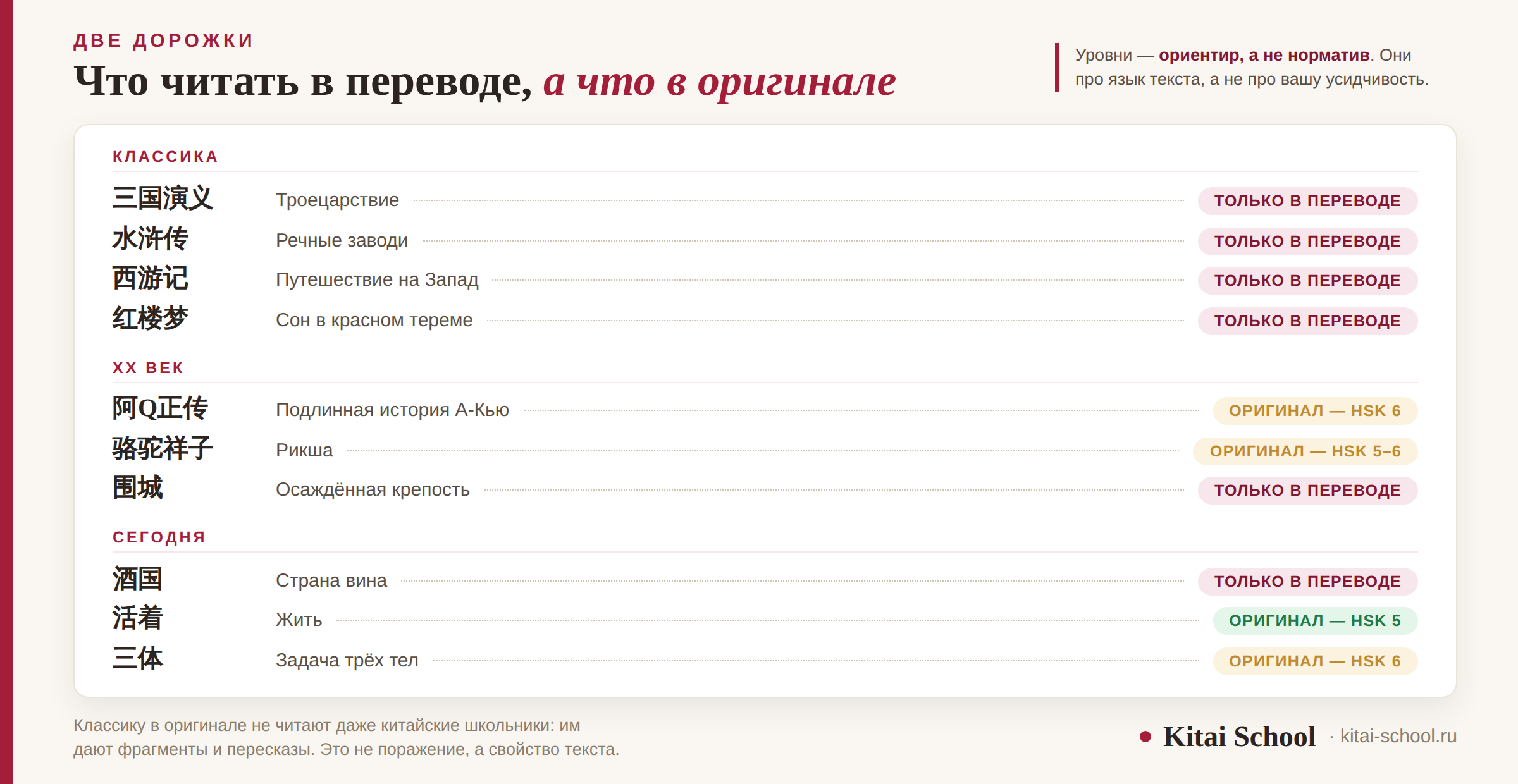Viewport: 1518px width, 784px height.
Task: Click the translation-only badge for Путешествие на Запад
Action: point(1307,281)
